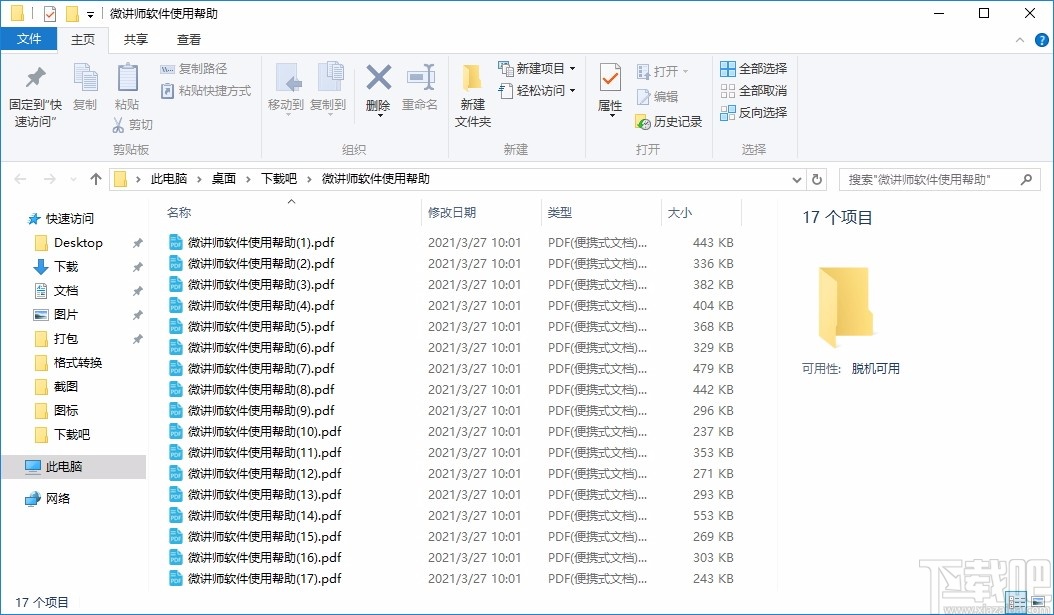Image resolution: width=1054 pixels, height=615 pixels.
Task: Switch to the 查看 (View) ribbon tab
Action: click(x=189, y=39)
